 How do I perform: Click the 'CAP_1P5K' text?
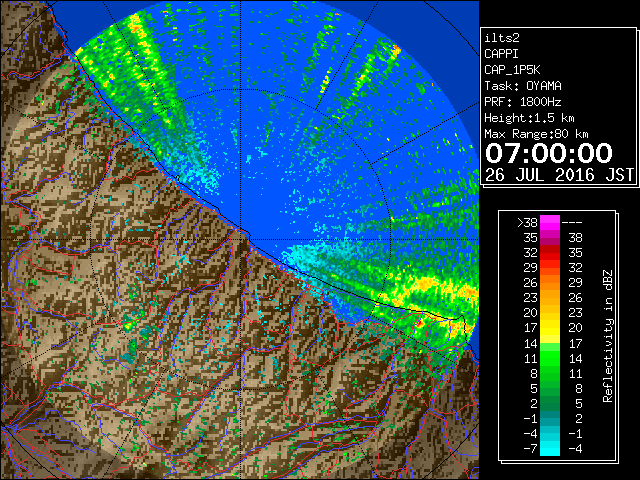tap(512, 70)
